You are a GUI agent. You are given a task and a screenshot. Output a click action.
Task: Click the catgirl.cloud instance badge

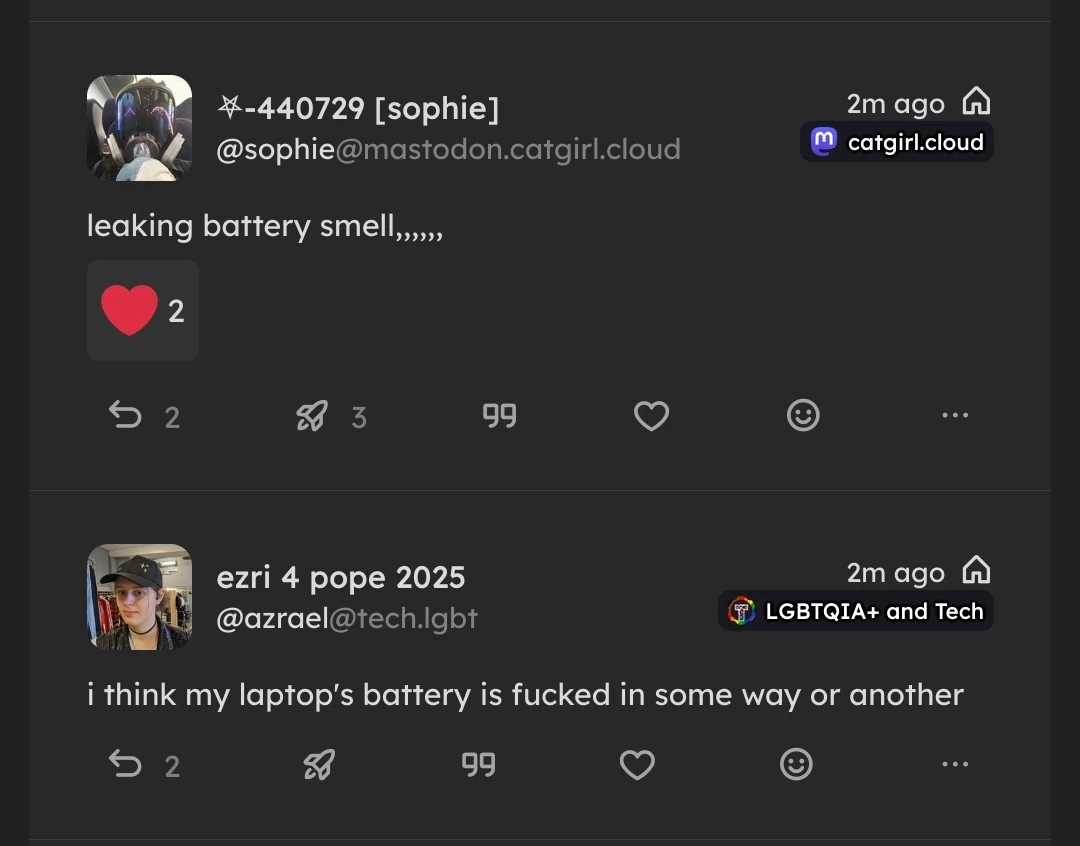(x=897, y=142)
